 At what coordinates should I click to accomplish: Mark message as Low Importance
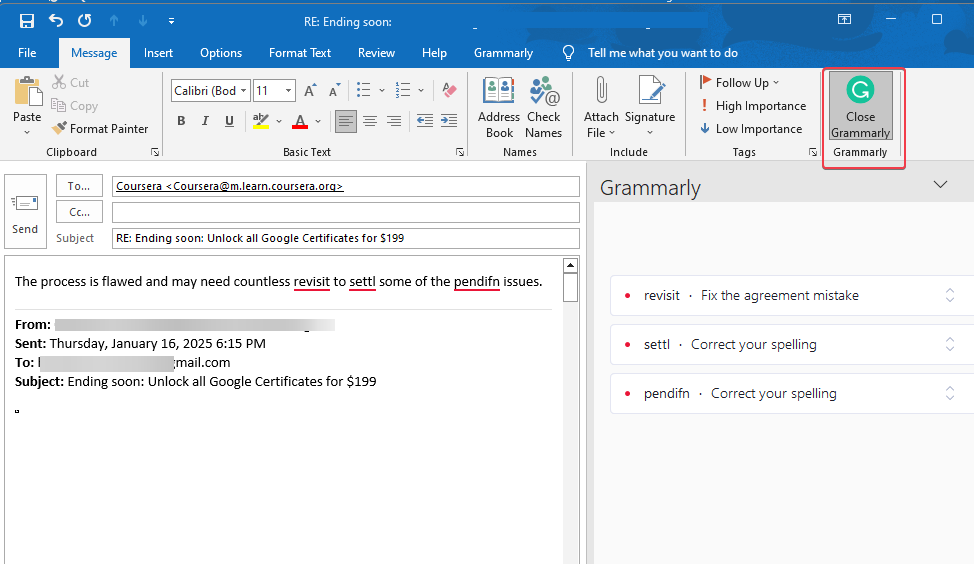(x=750, y=129)
